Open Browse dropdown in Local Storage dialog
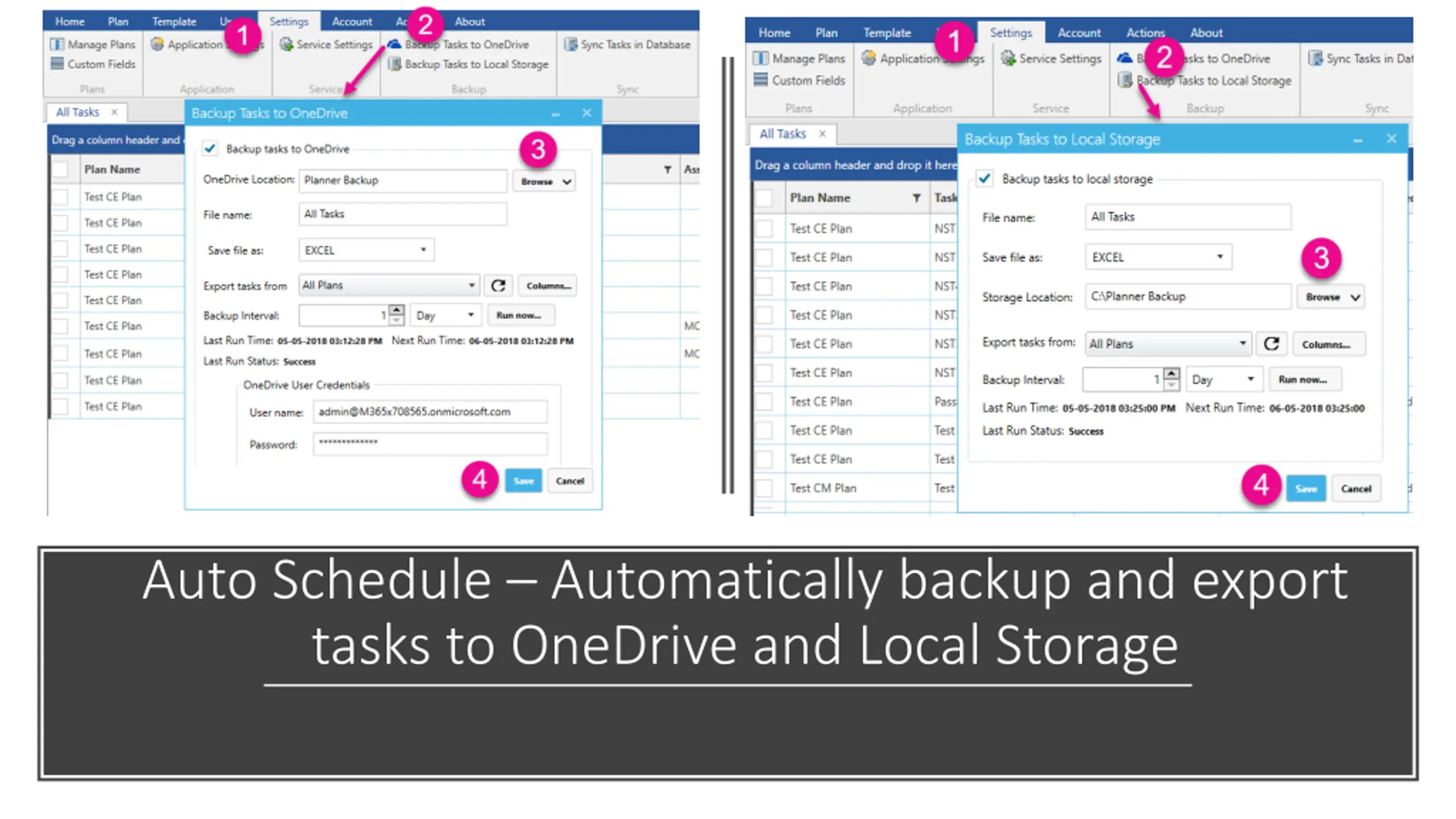This screenshot has height=819, width=1456. tap(1330, 297)
